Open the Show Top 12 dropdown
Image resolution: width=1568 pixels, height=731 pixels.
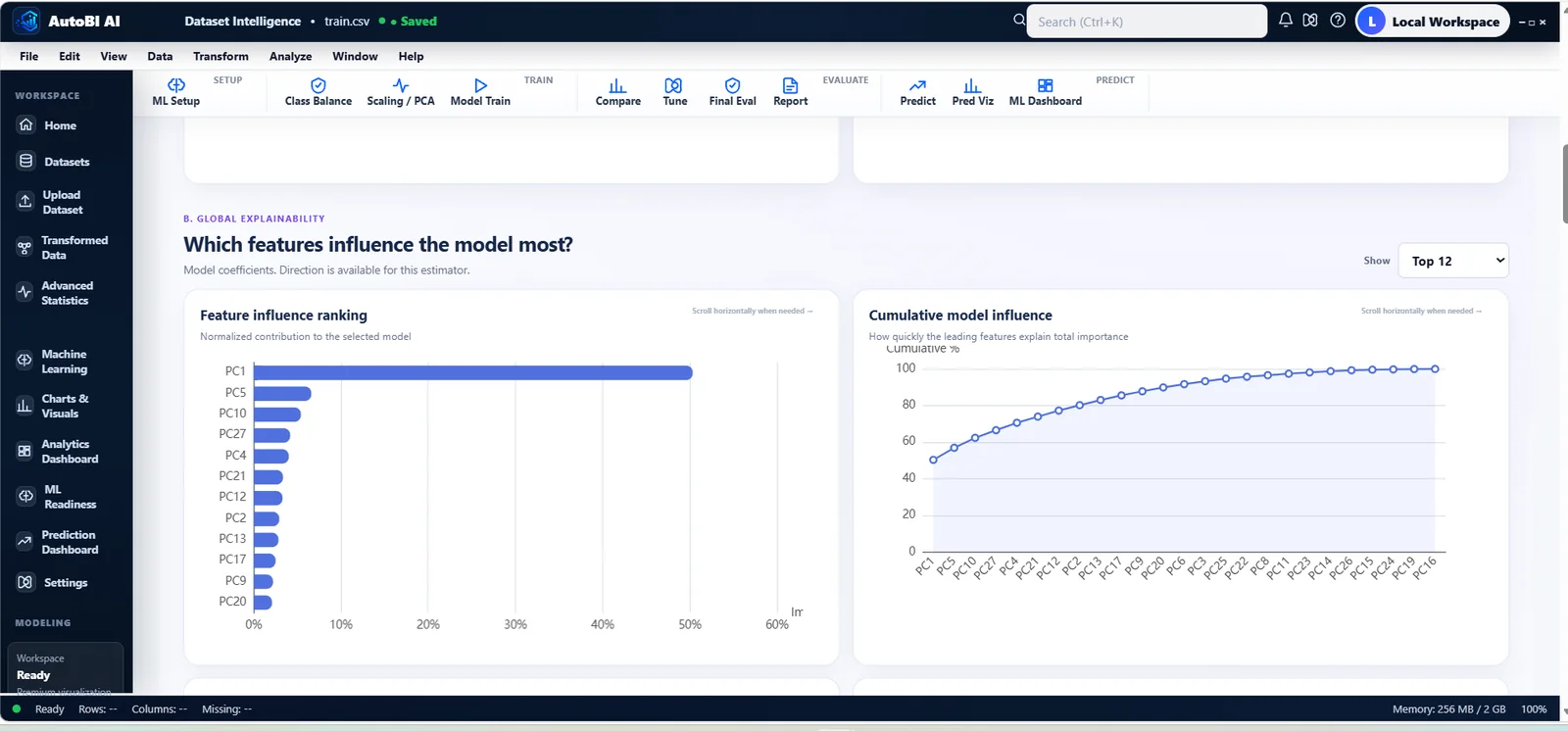coord(1452,261)
